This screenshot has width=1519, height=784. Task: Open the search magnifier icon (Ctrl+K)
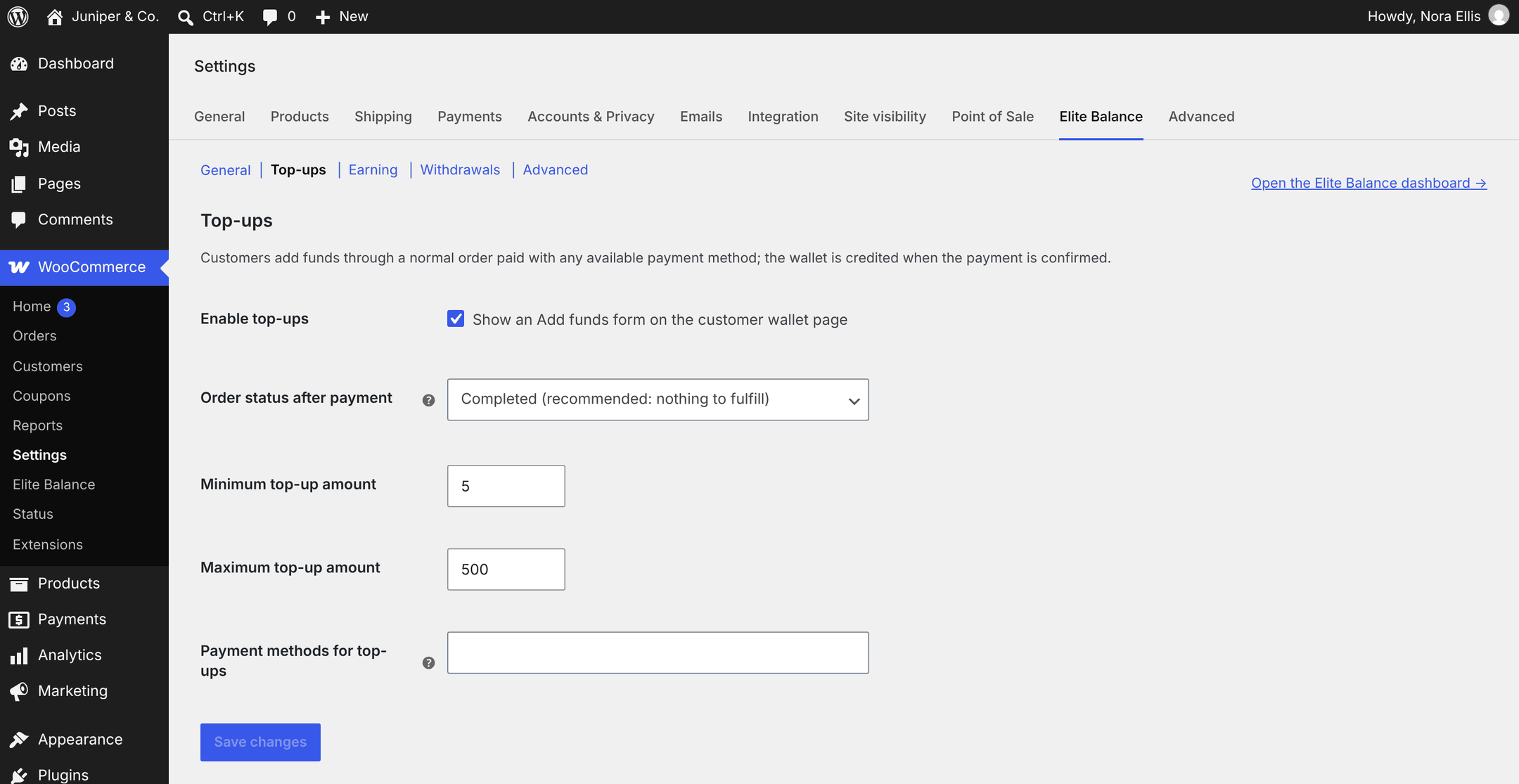[x=186, y=17]
